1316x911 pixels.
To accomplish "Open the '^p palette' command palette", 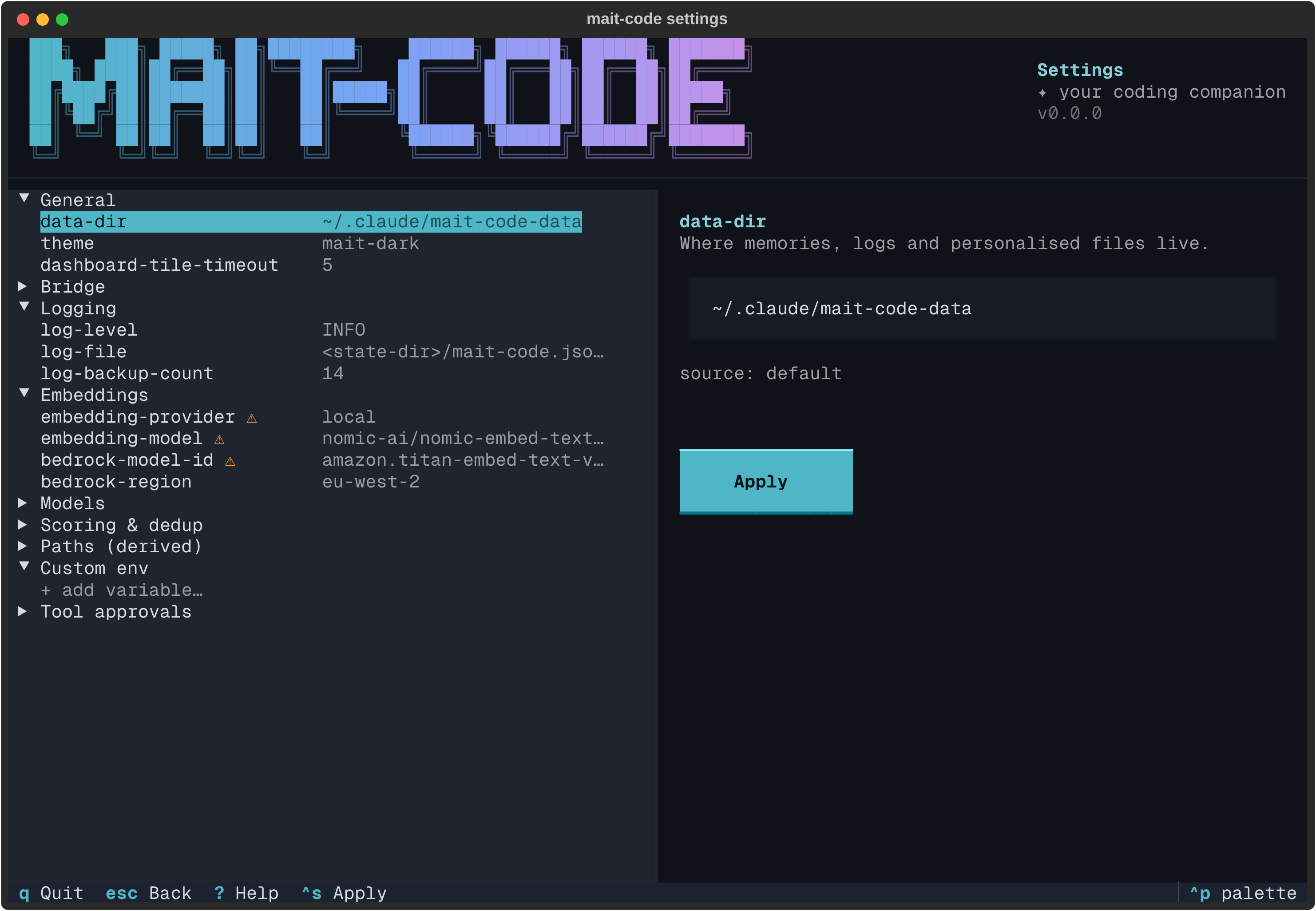I will 1243,893.
